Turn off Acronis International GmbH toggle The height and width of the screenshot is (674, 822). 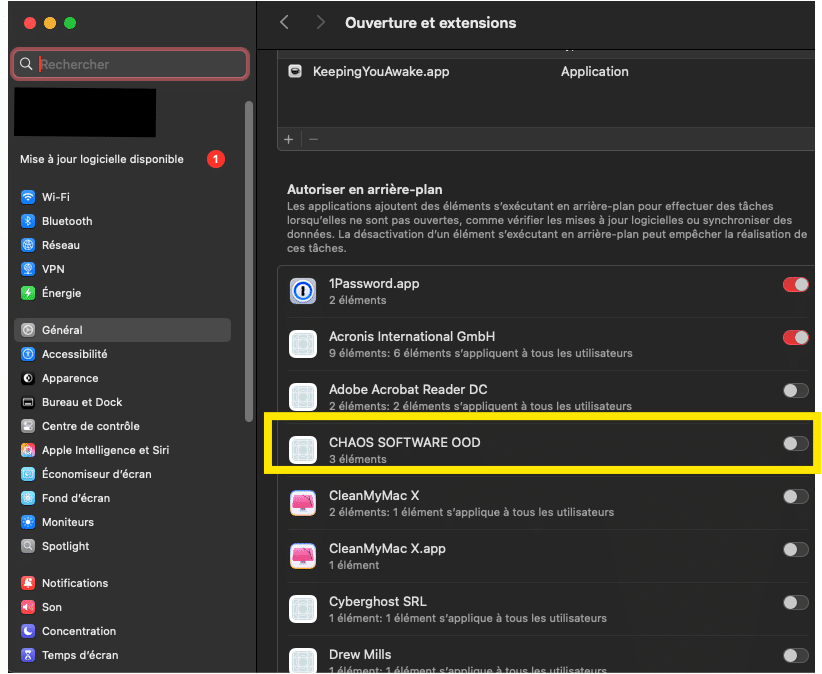pos(795,338)
